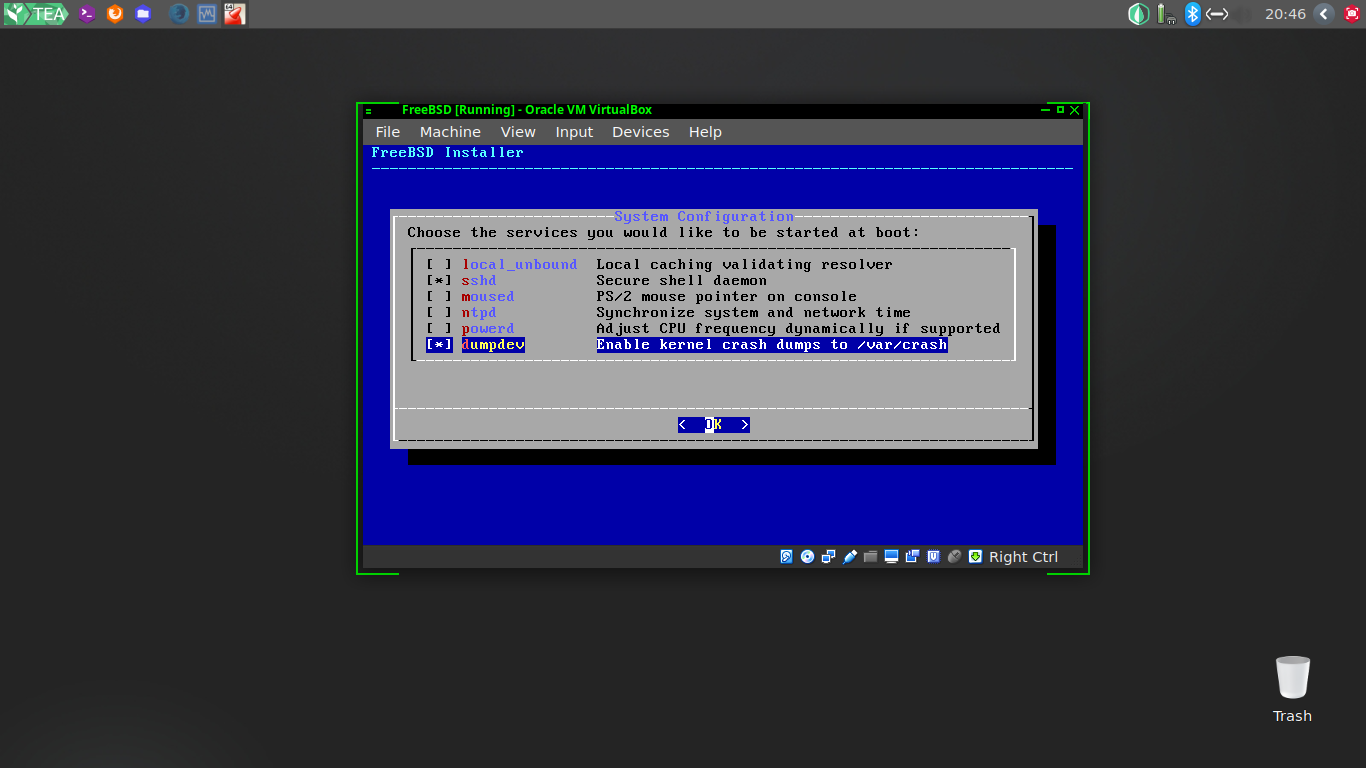Image resolution: width=1366 pixels, height=768 pixels.
Task: Launch the purple terminal icon in the panel
Action: coord(87,14)
